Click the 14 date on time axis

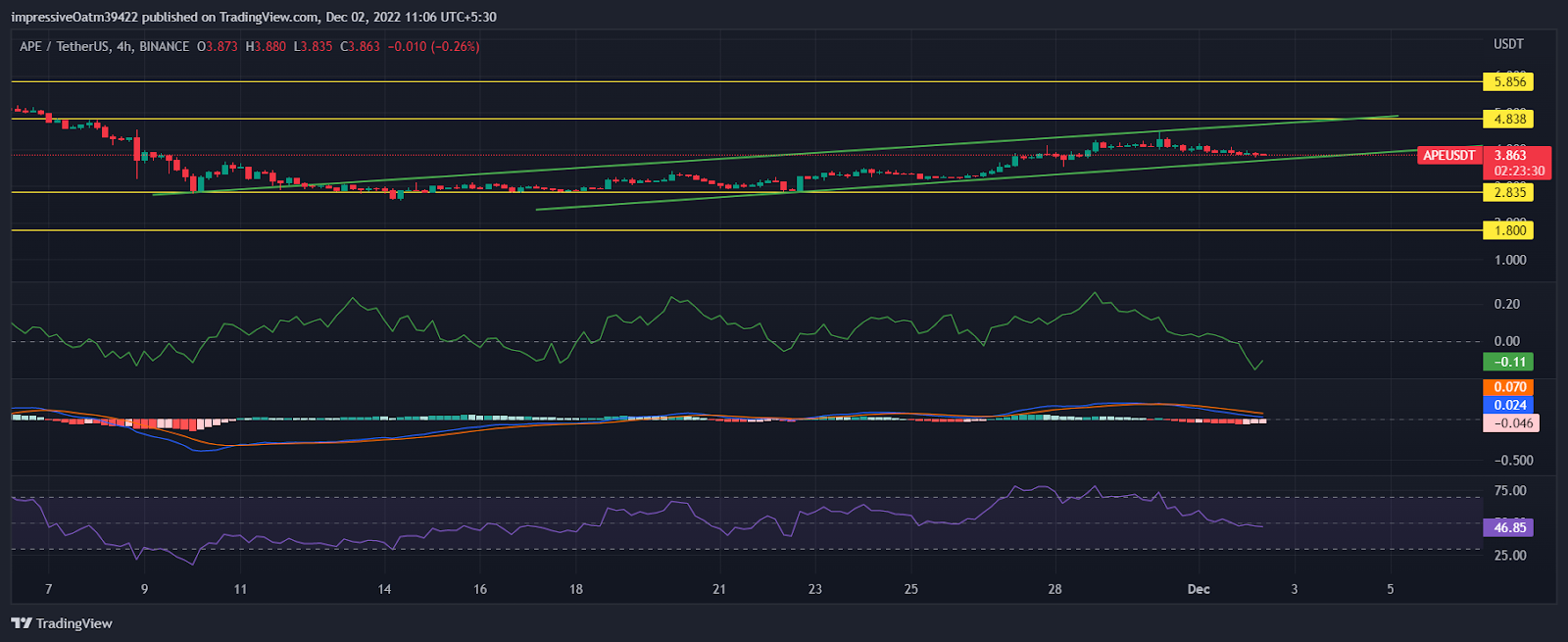click(384, 589)
